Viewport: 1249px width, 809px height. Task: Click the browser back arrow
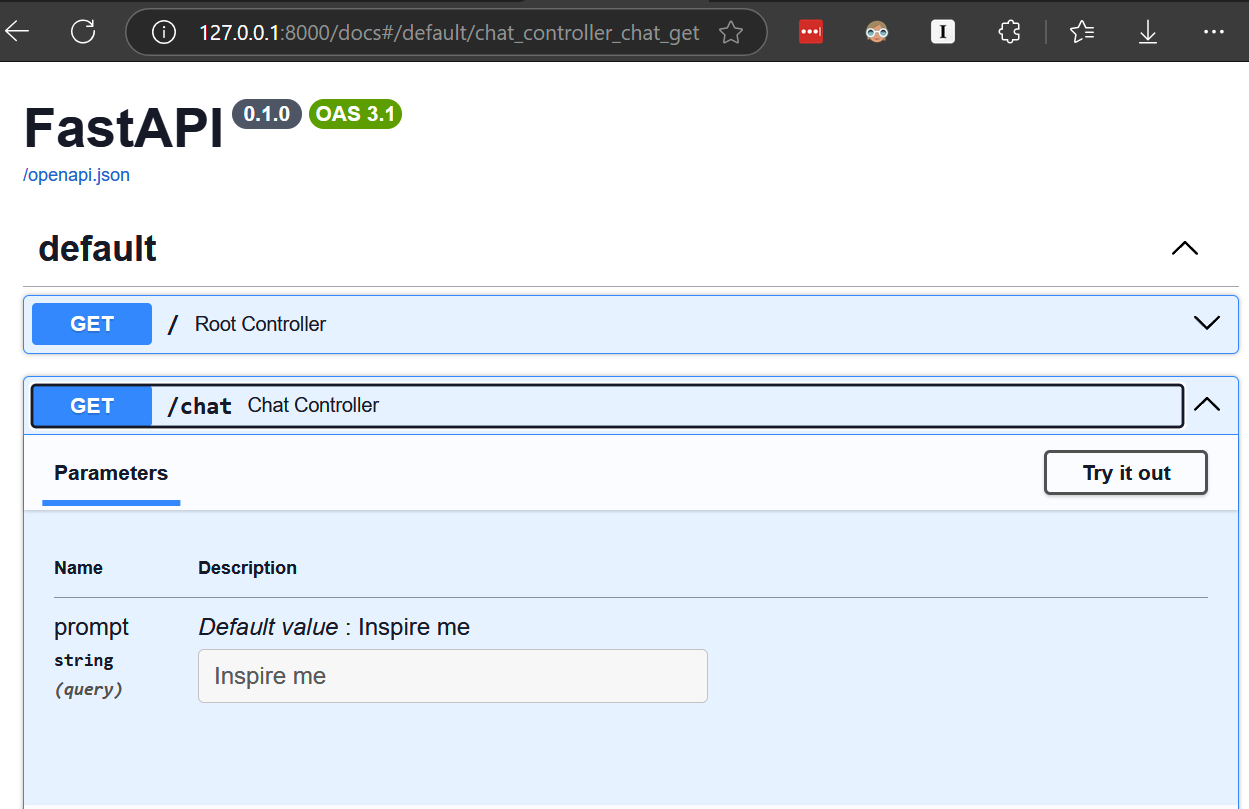(18, 32)
